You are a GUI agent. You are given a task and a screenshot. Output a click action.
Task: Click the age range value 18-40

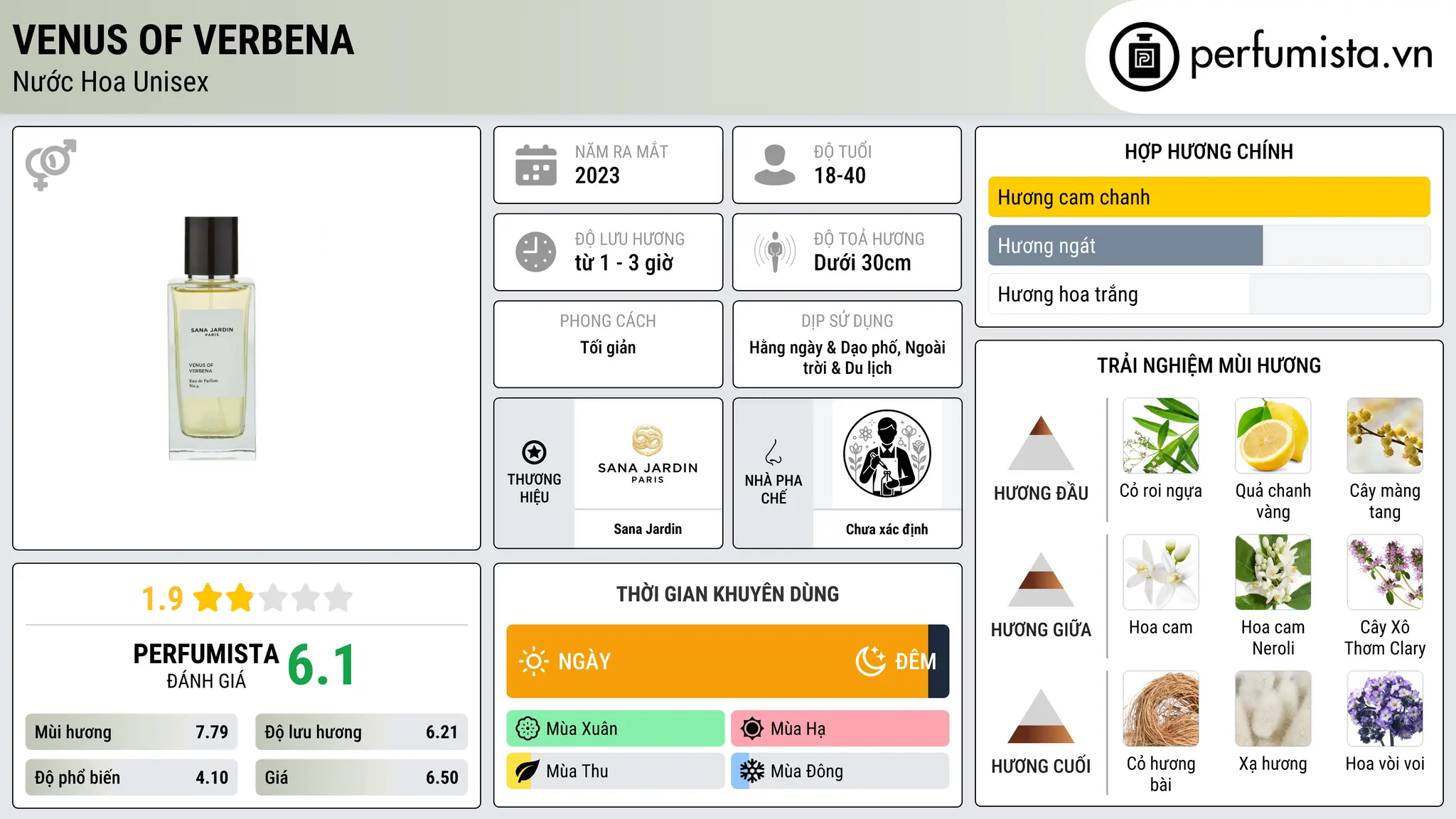840,176
